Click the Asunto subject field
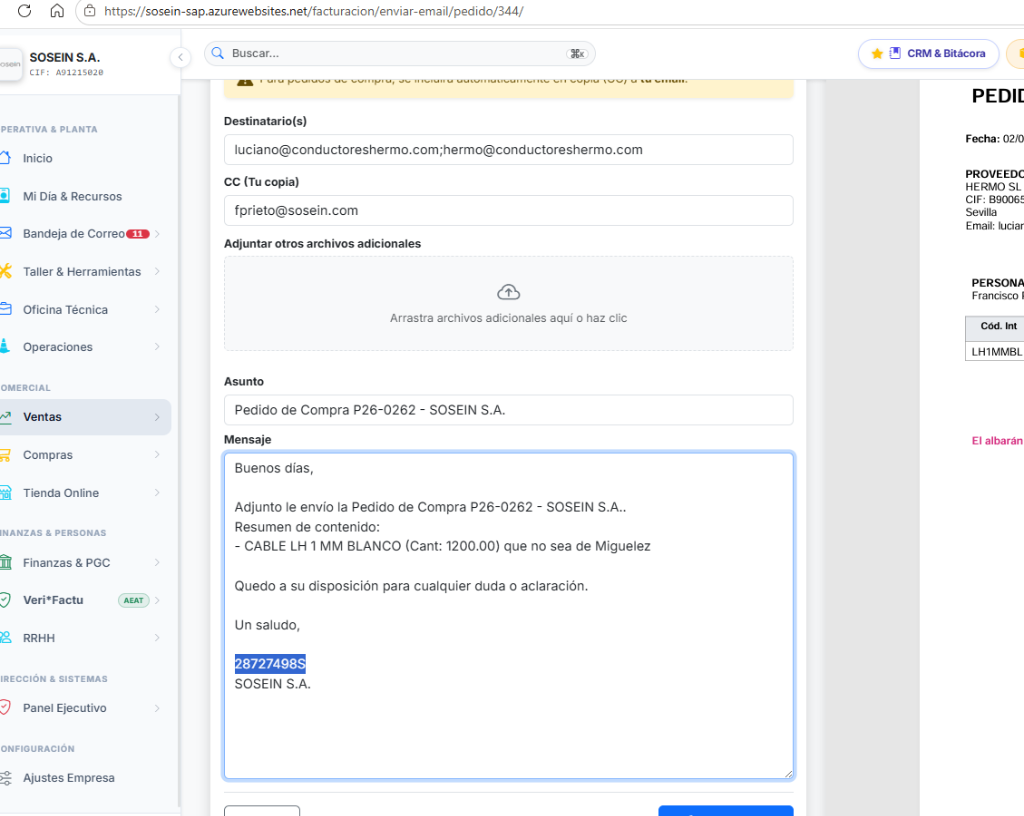1024x816 pixels. pos(509,410)
